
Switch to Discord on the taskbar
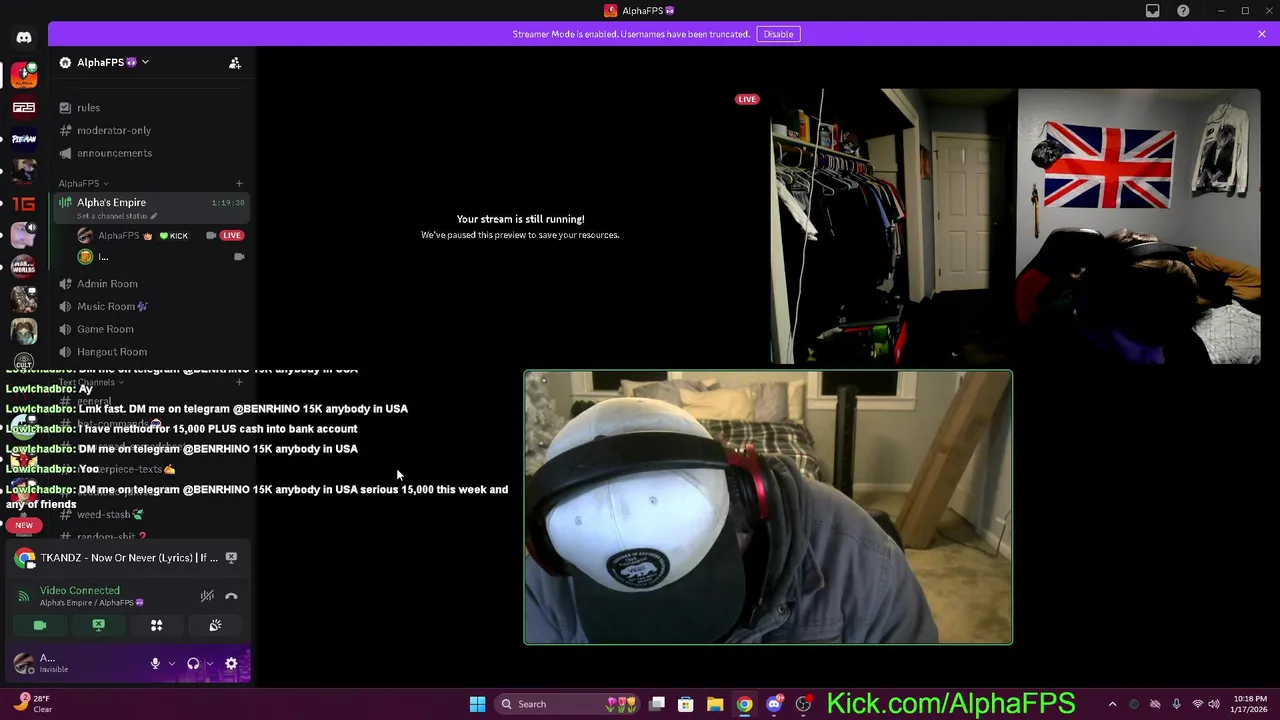(773, 704)
